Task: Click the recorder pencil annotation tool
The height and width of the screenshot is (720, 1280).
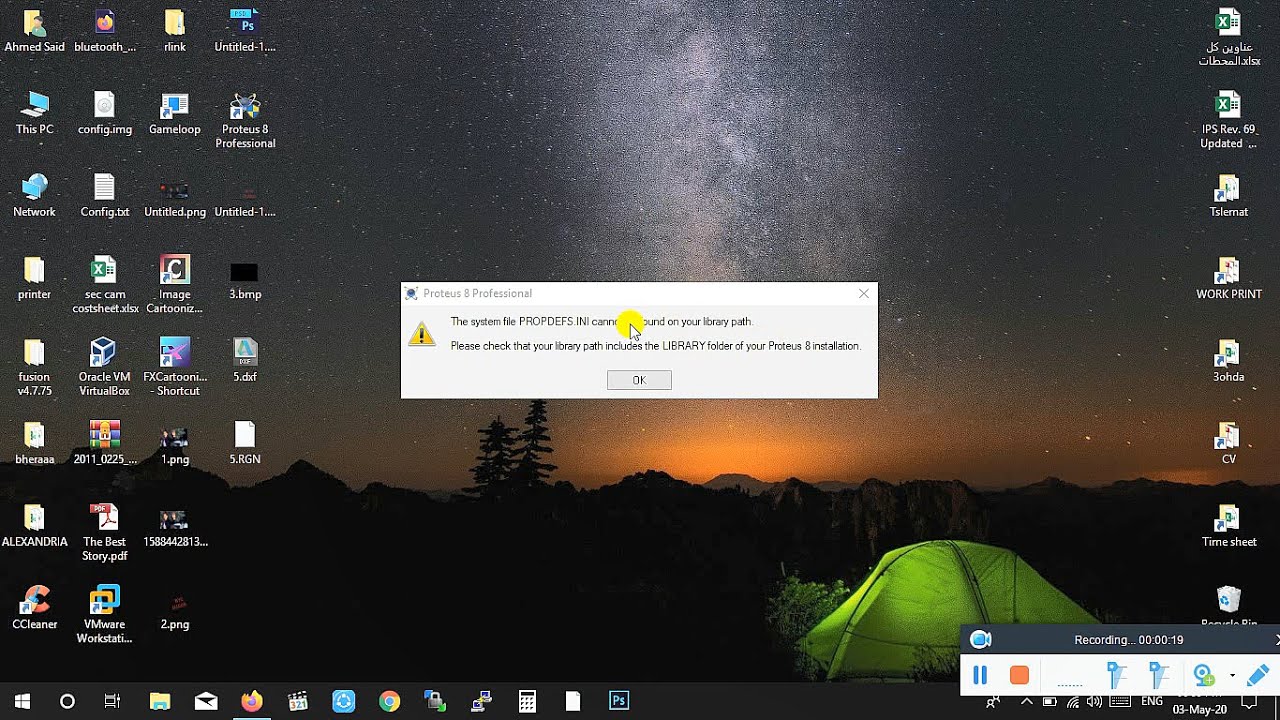Action: (x=1258, y=676)
